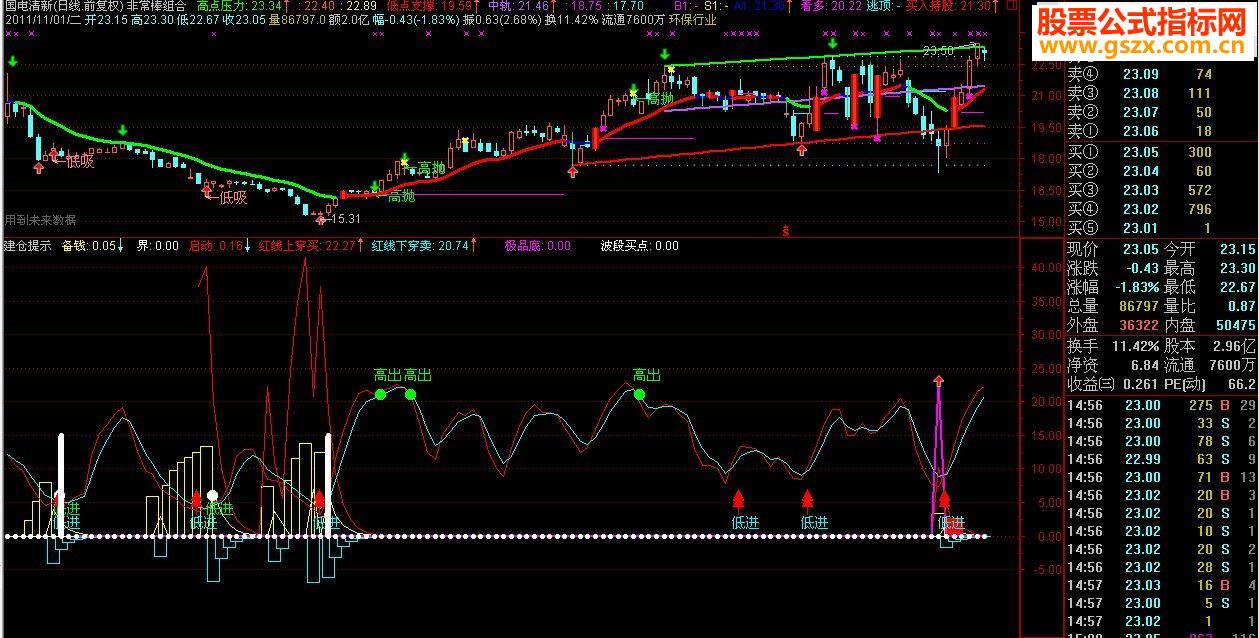Click the 22.99 trade row at 14:56

1161,459
